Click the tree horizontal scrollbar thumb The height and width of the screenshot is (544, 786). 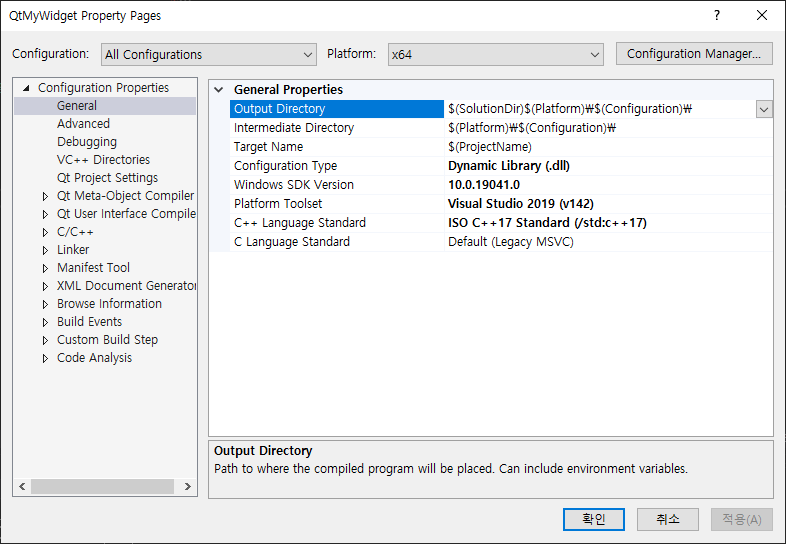[102, 486]
